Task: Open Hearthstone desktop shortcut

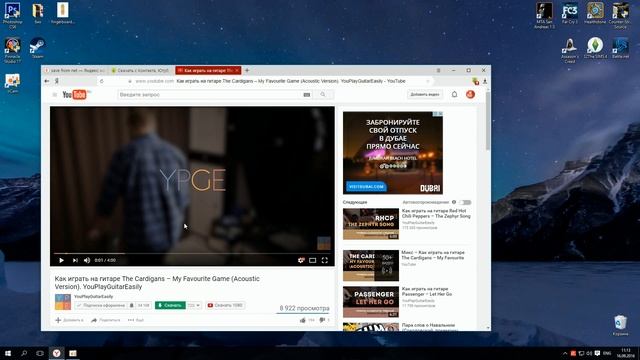Action: (x=595, y=13)
